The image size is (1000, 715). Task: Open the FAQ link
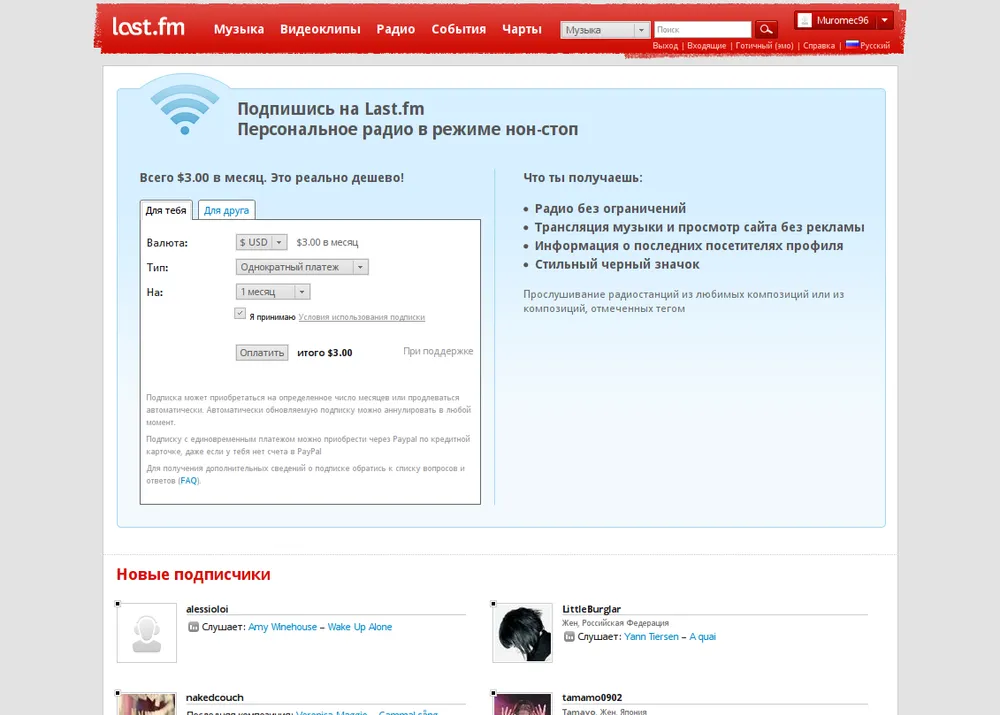[189, 480]
